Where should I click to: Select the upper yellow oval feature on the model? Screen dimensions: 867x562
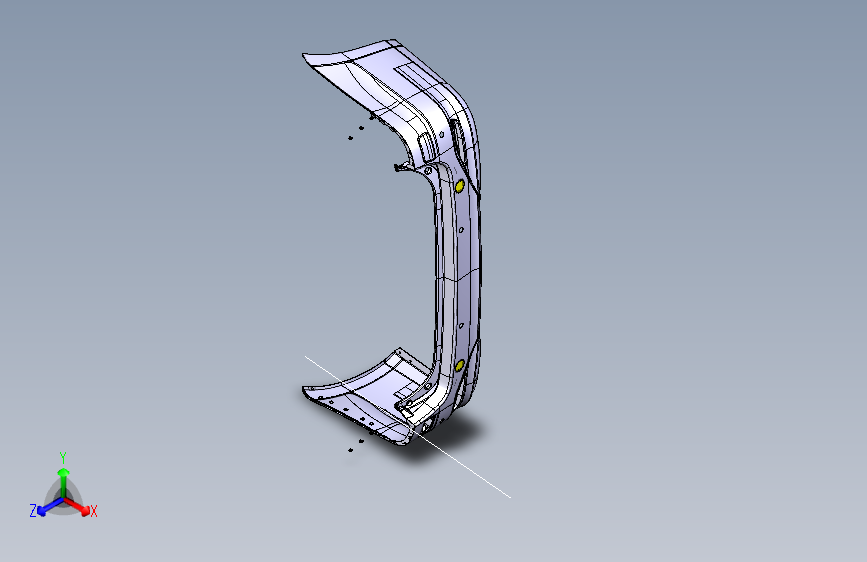[460, 186]
